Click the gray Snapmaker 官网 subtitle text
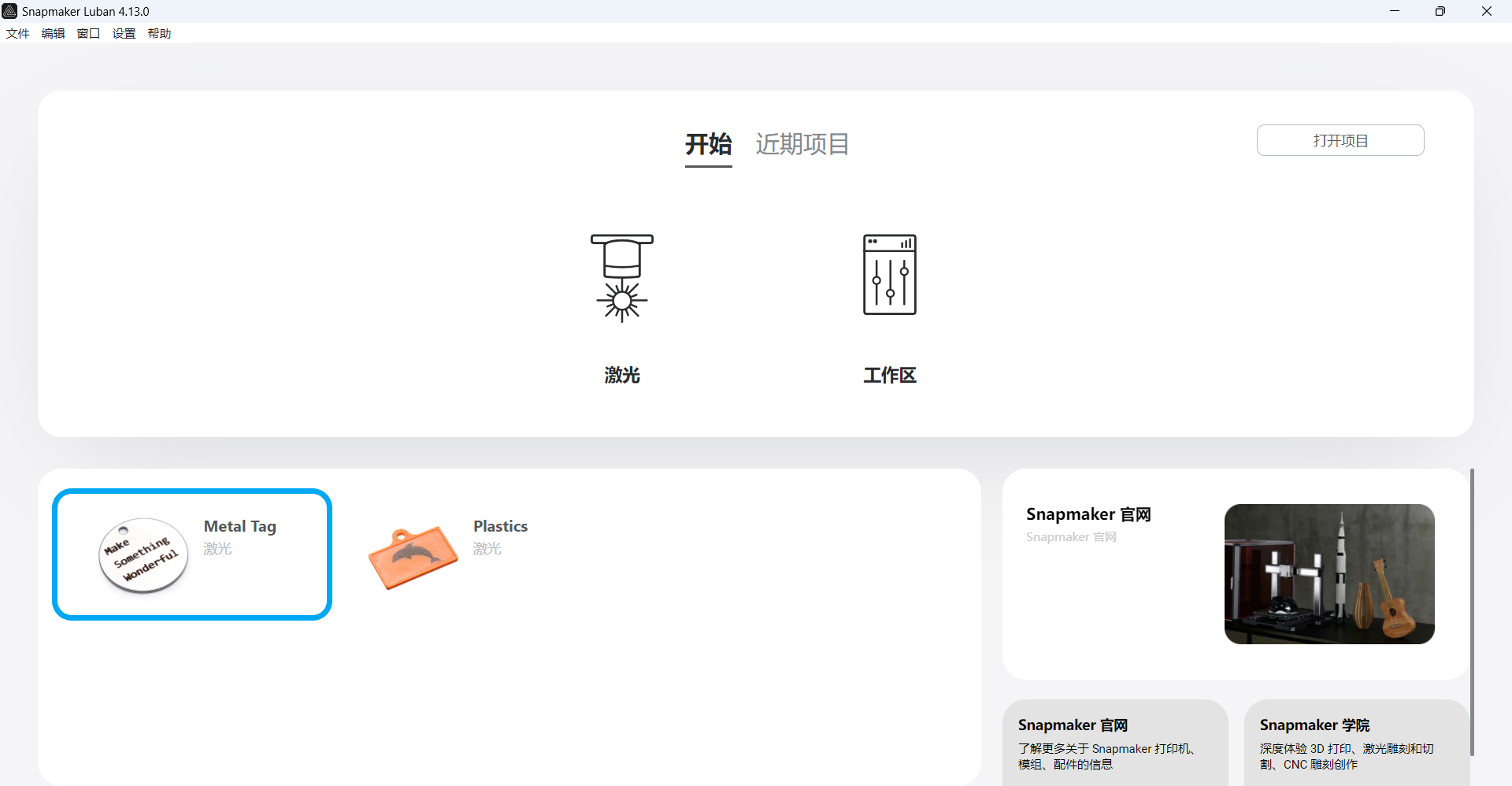Screen dimensions: 1512x786 (1071, 537)
